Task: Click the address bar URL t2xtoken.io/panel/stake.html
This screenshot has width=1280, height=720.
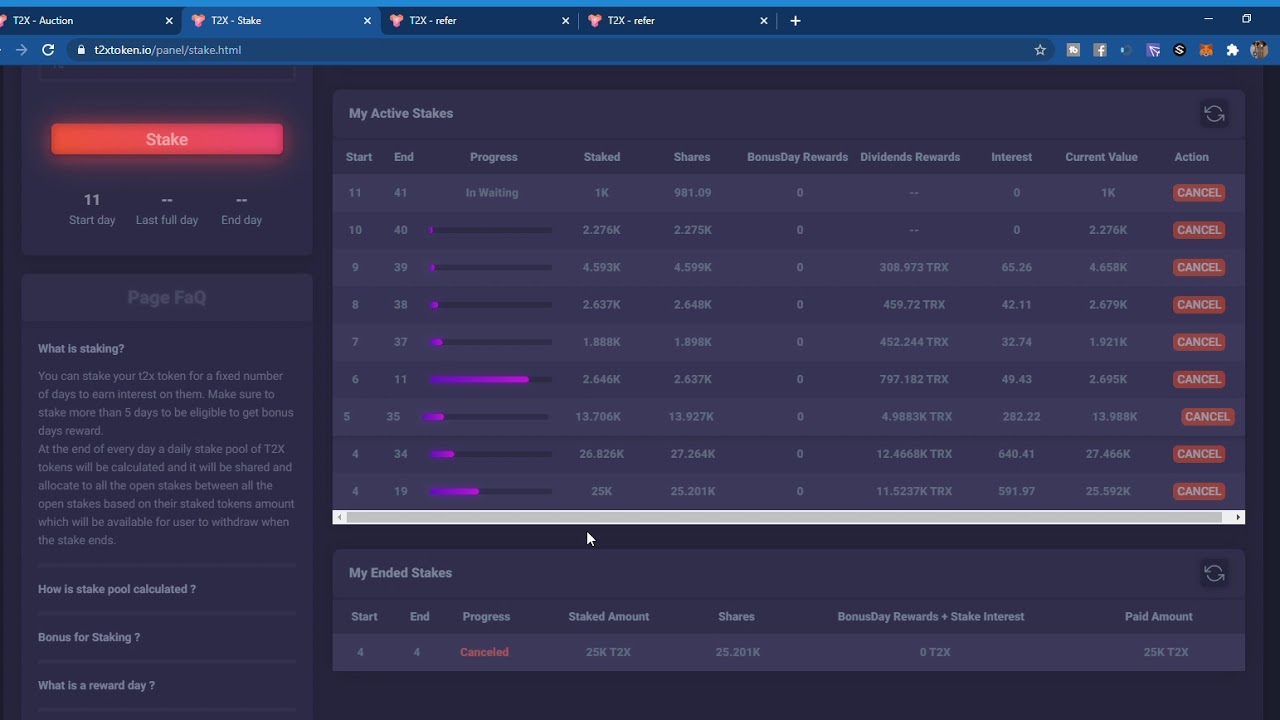Action: coord(168,50)
